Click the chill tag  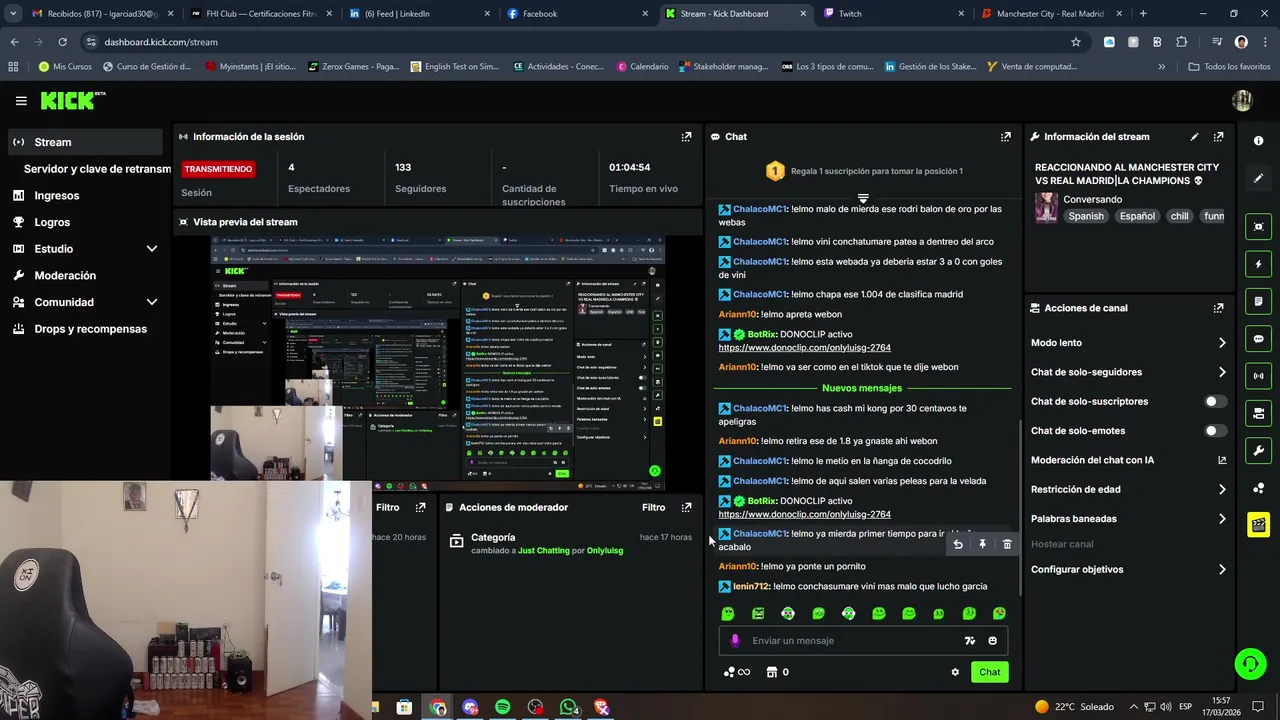click(x=1180, y=216)
